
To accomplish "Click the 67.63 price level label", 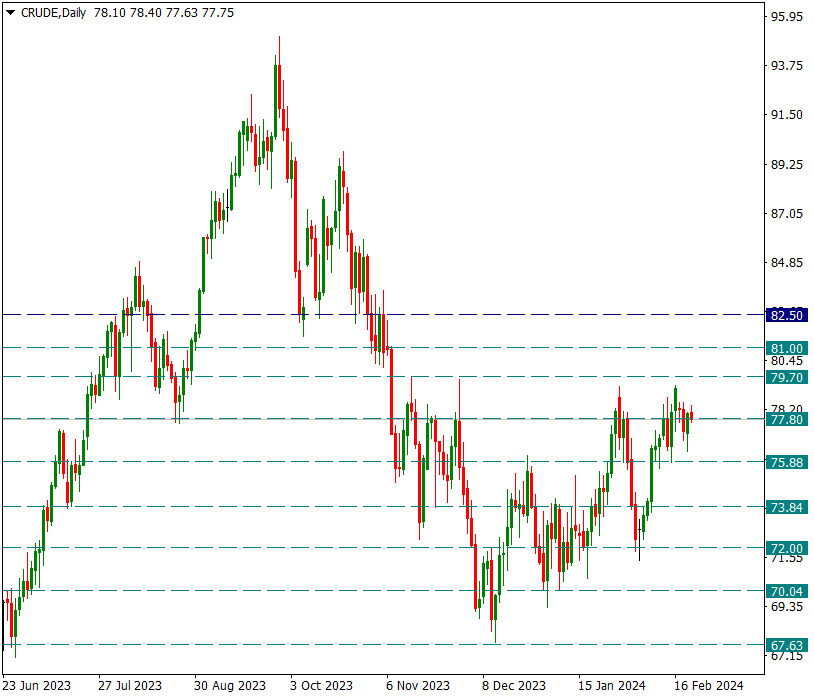I will [786, 646].
